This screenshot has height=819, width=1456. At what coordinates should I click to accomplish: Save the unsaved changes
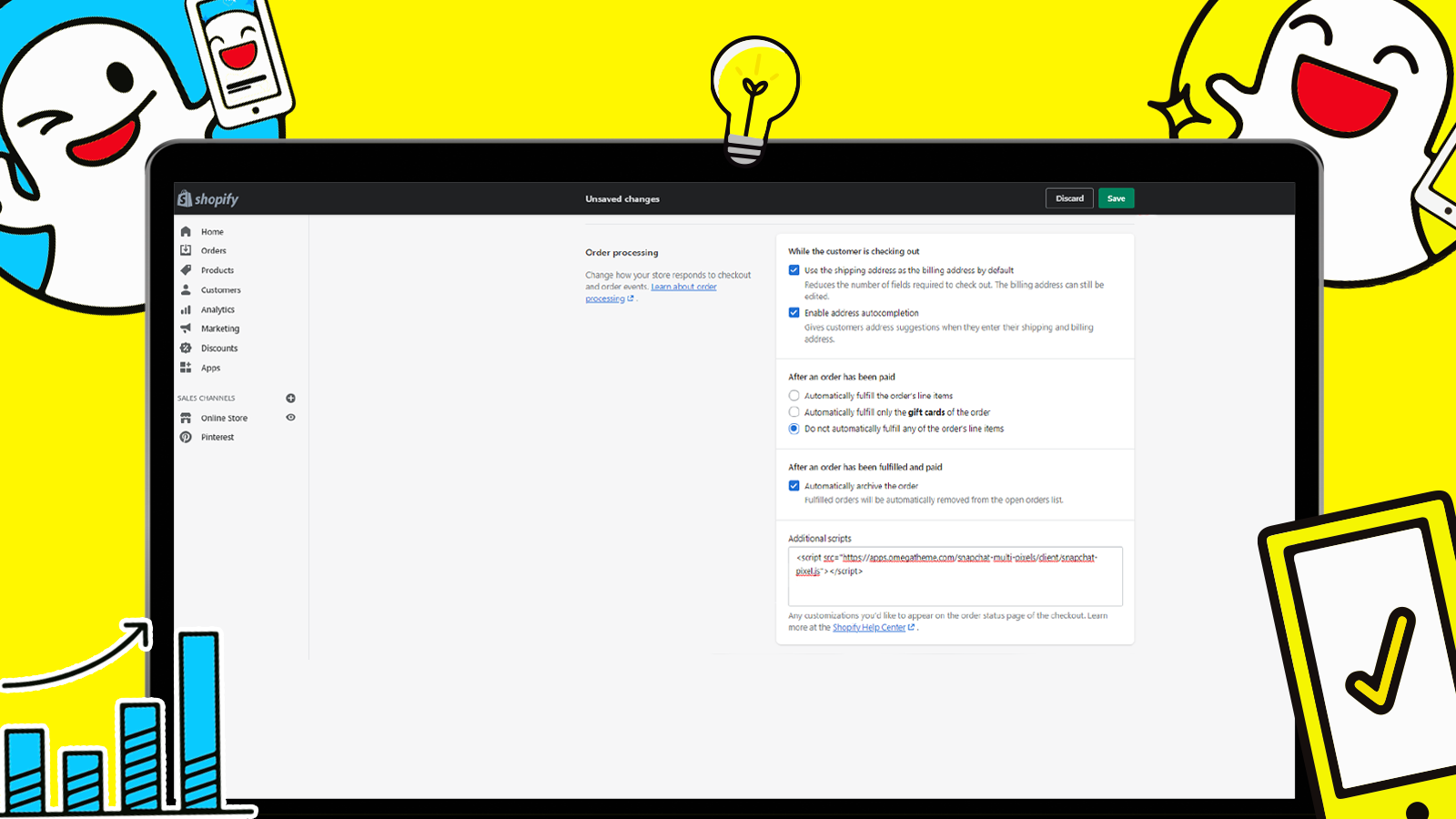point(1116,197)
